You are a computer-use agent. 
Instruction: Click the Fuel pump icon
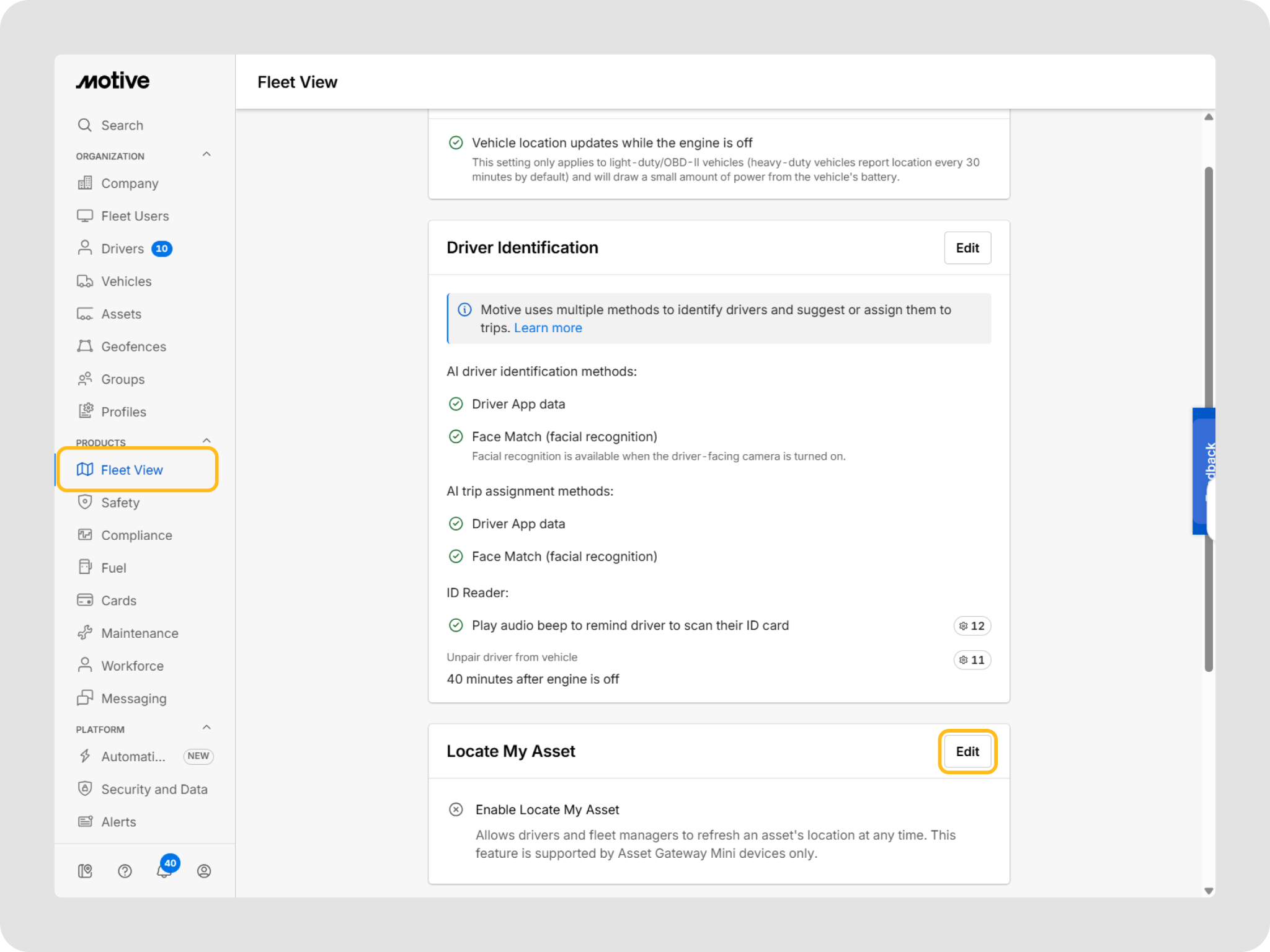click(85, 567)
